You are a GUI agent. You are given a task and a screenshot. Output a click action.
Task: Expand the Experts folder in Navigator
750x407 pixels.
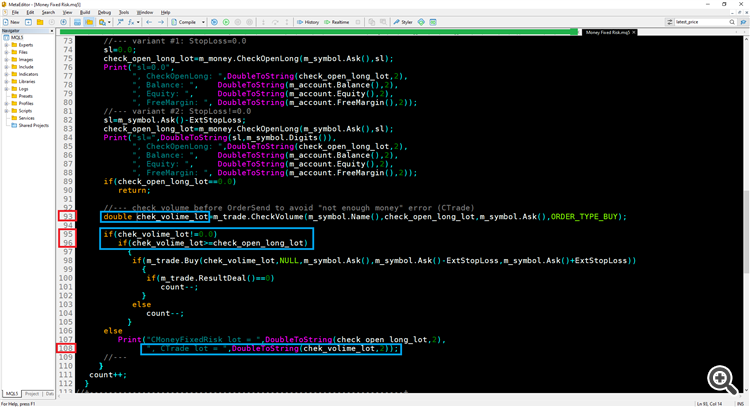click(x=6, y=45)
